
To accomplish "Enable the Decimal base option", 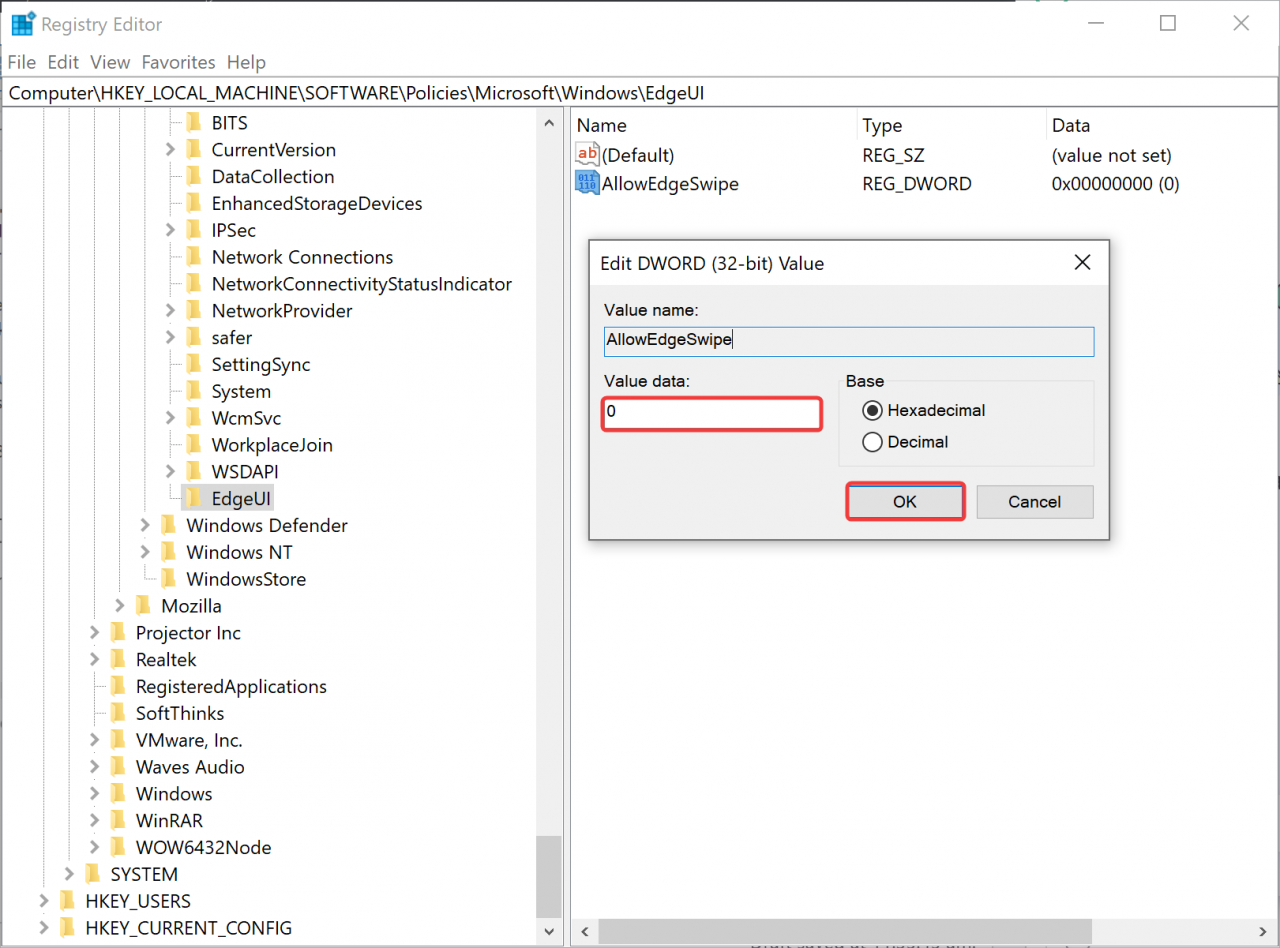I will click(x=871, y=441).
